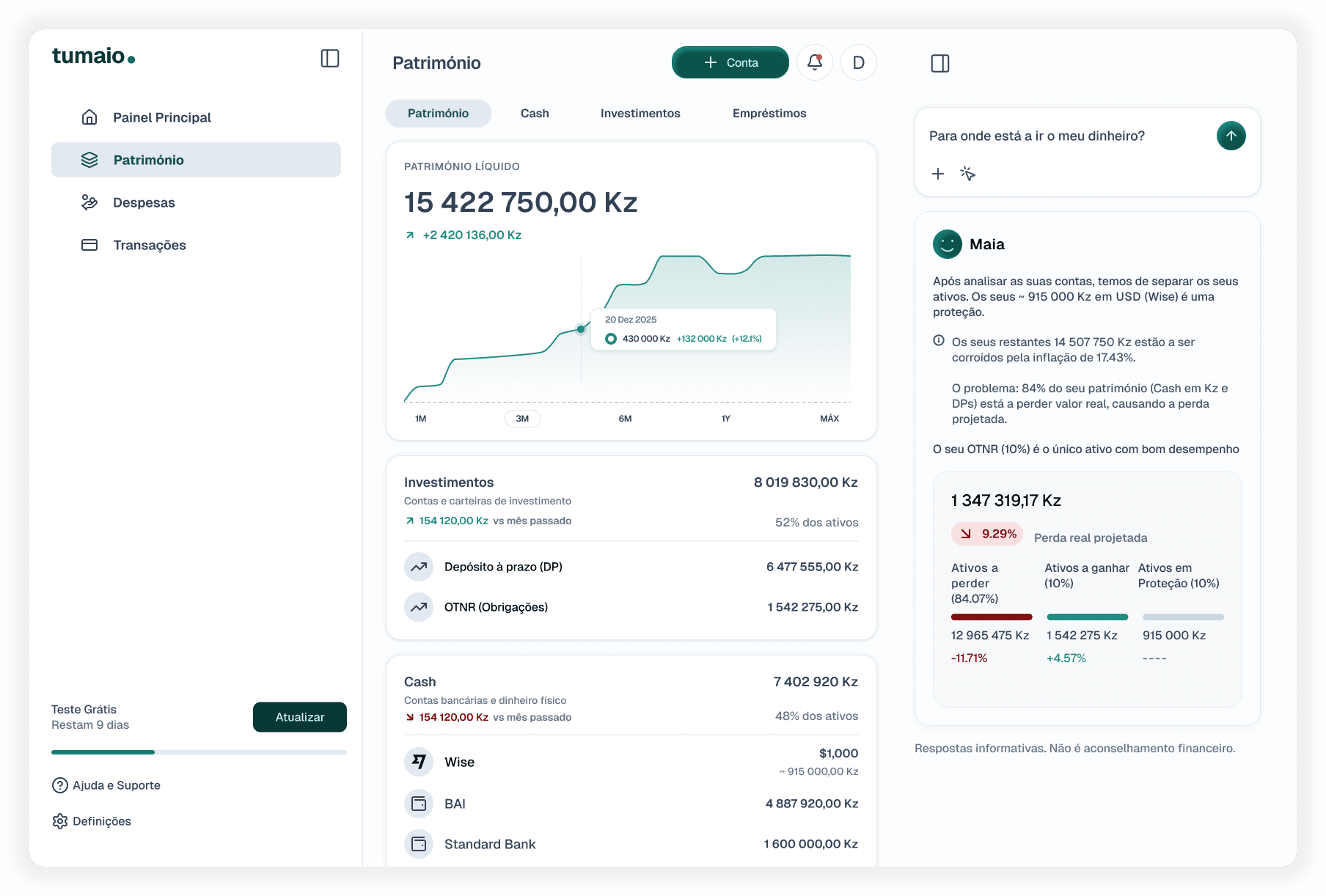Click the attach plus icon in the chat box

[x=937, y=174]
